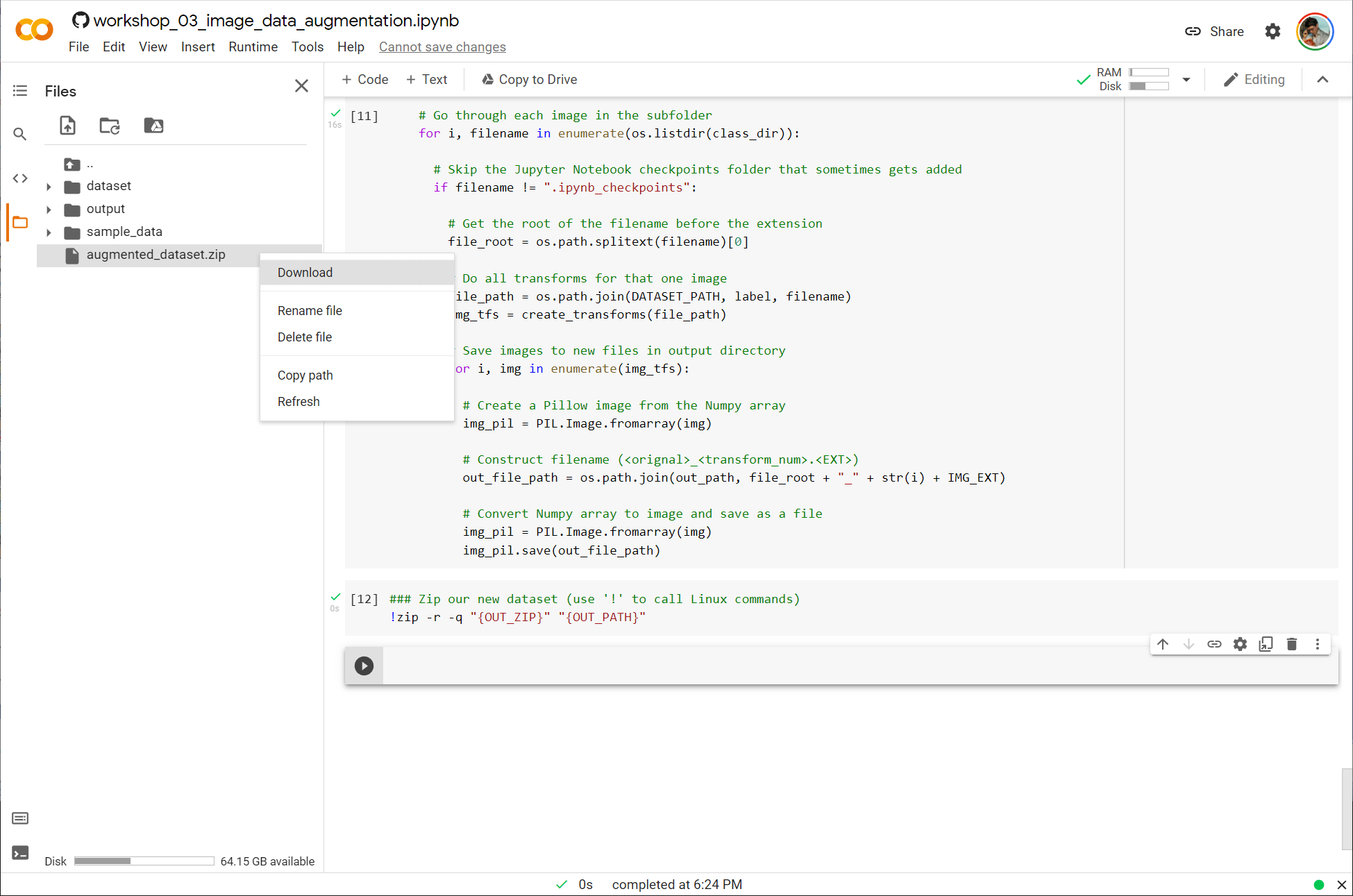Move the cell up with the arrow icon

pos(1163,644)
